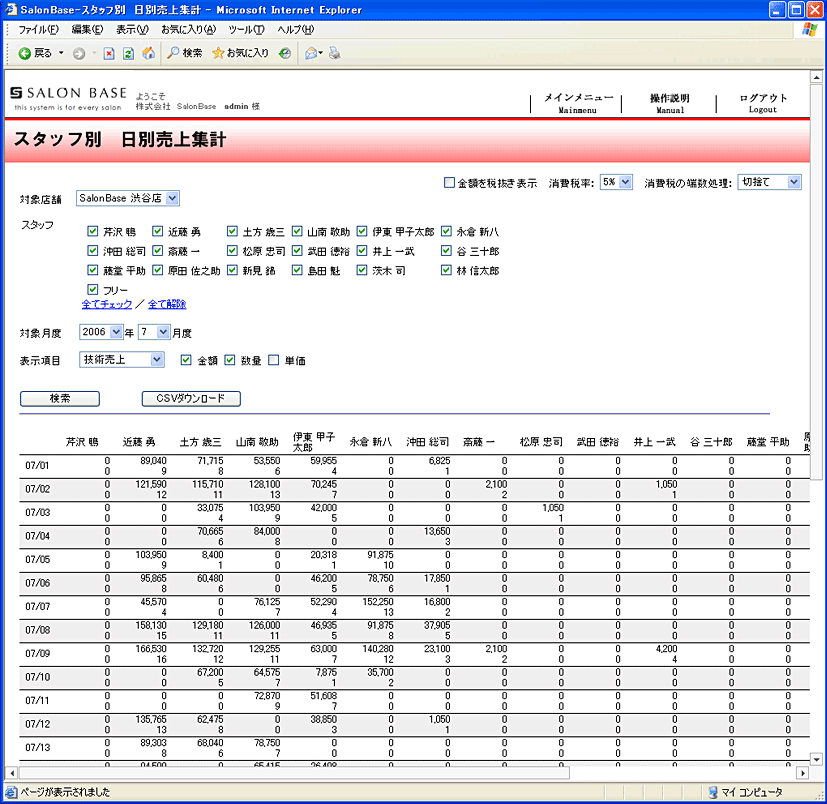Open the 消費税率 5% dropdown

[616, 182]
